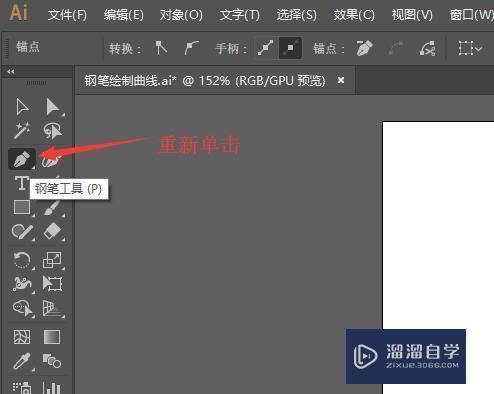Open the 文件(F) menu
494x394 pixels.
point(67,15)
